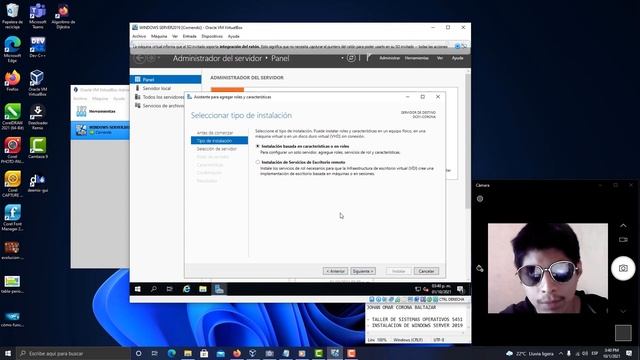Open Corel CAPTURE desktop shortcut
The image size is (640, 360).
(x=12, y=184)
